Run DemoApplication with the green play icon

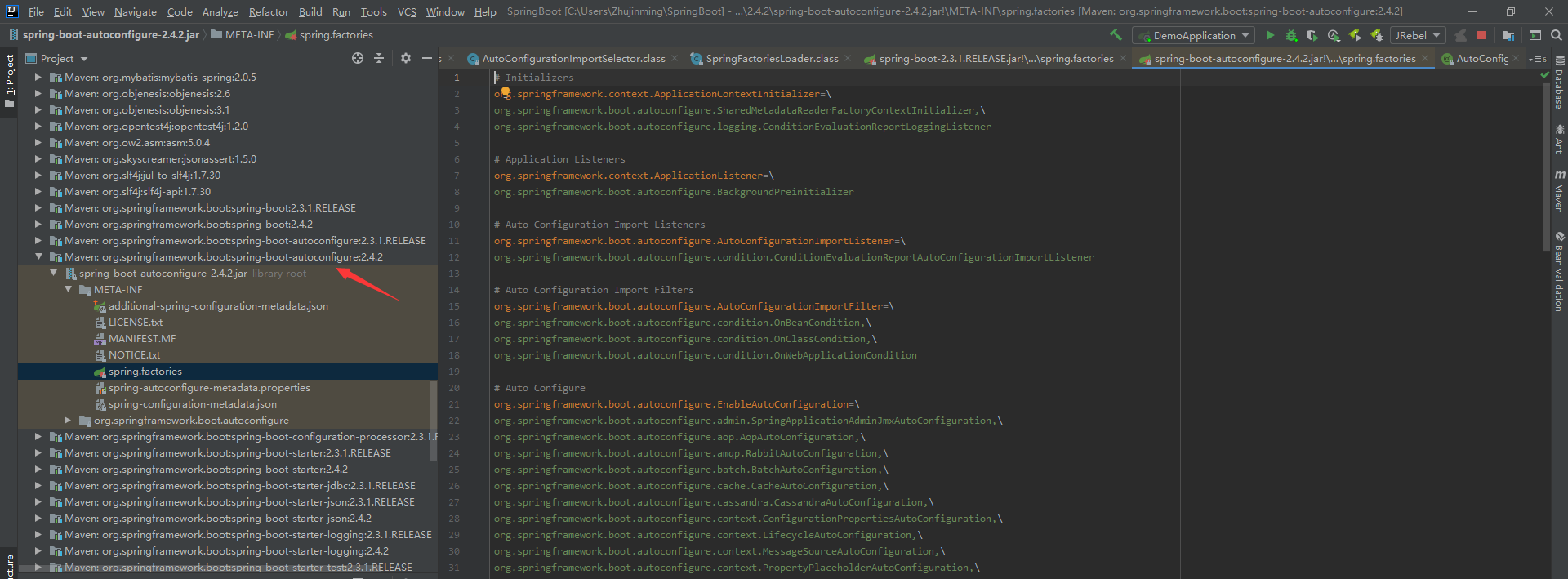(x=1270, y=35)
